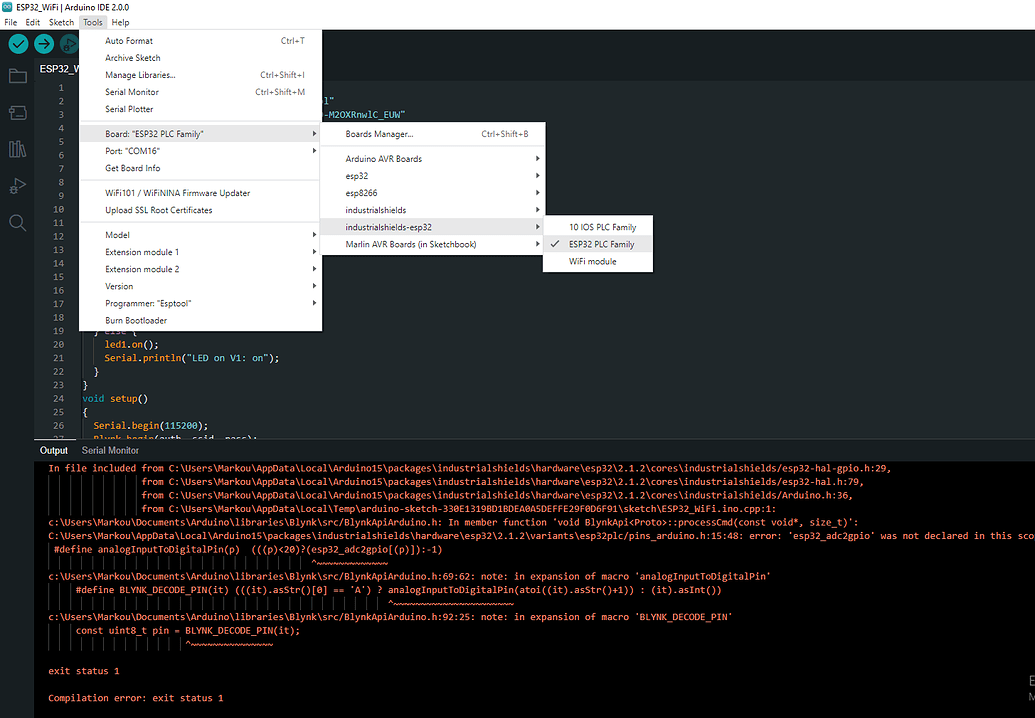Click the Verify checkmark button
Image resolution: width=1035 pixels, height=718 pixels.
point(18,44)
